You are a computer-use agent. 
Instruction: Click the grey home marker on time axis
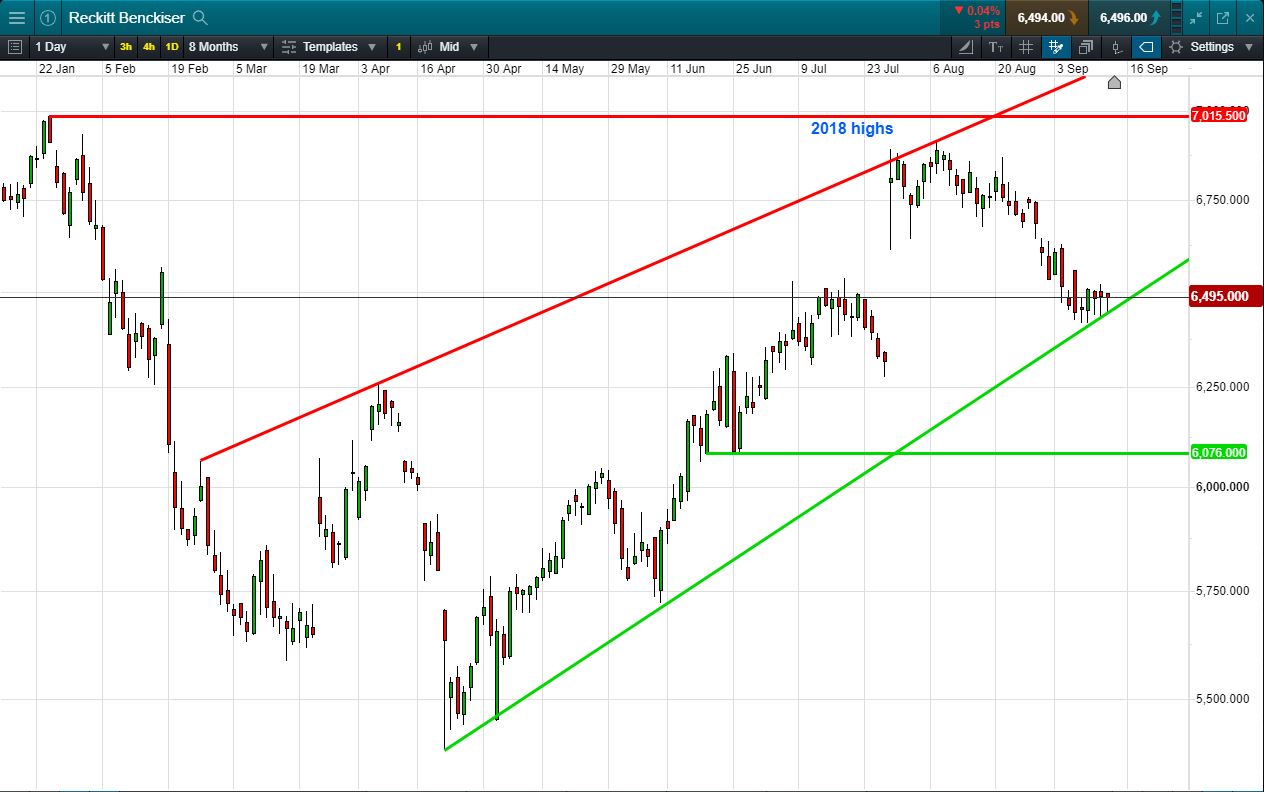pyautogui.click(x=1114, y=82)
